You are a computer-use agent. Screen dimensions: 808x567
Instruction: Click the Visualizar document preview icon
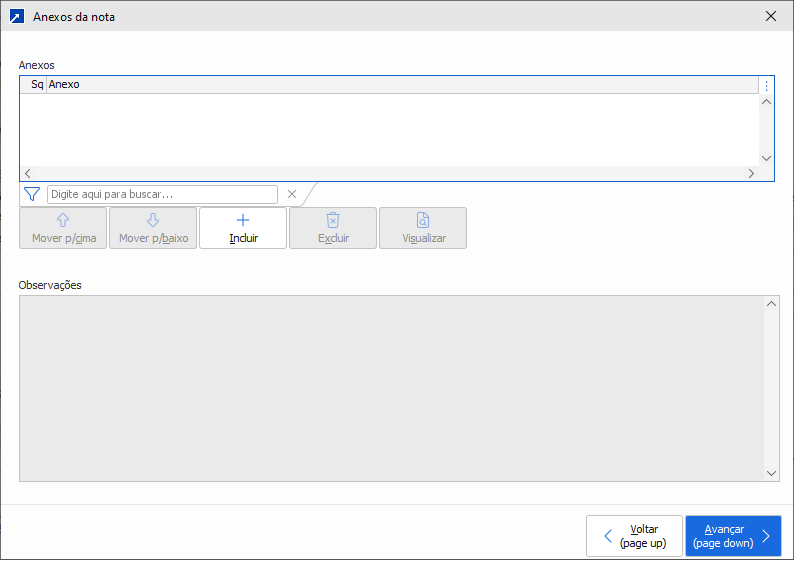423,221
